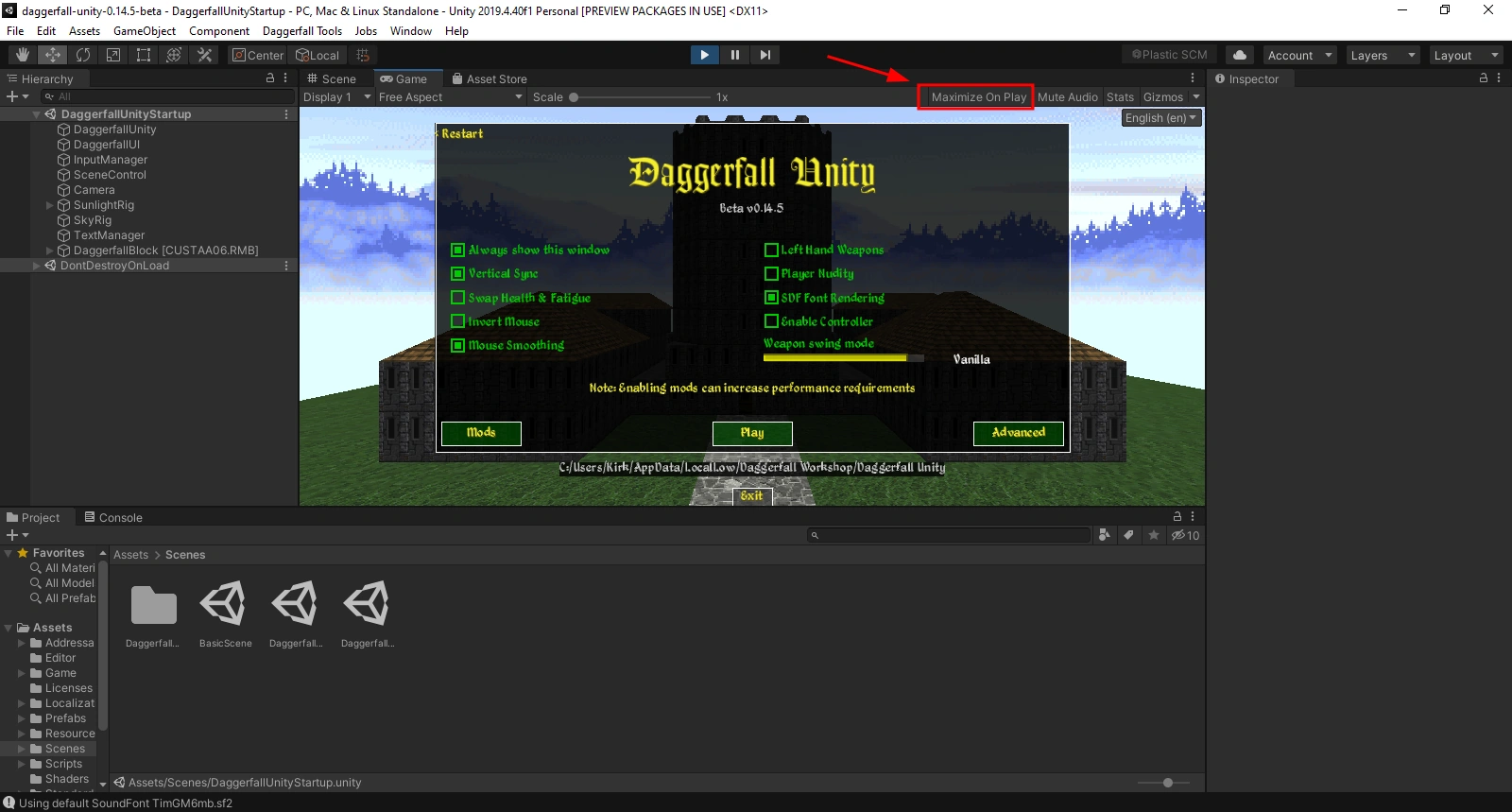Click the Mods button
This screenshot has height=812, width=1512.
(481, 433)
